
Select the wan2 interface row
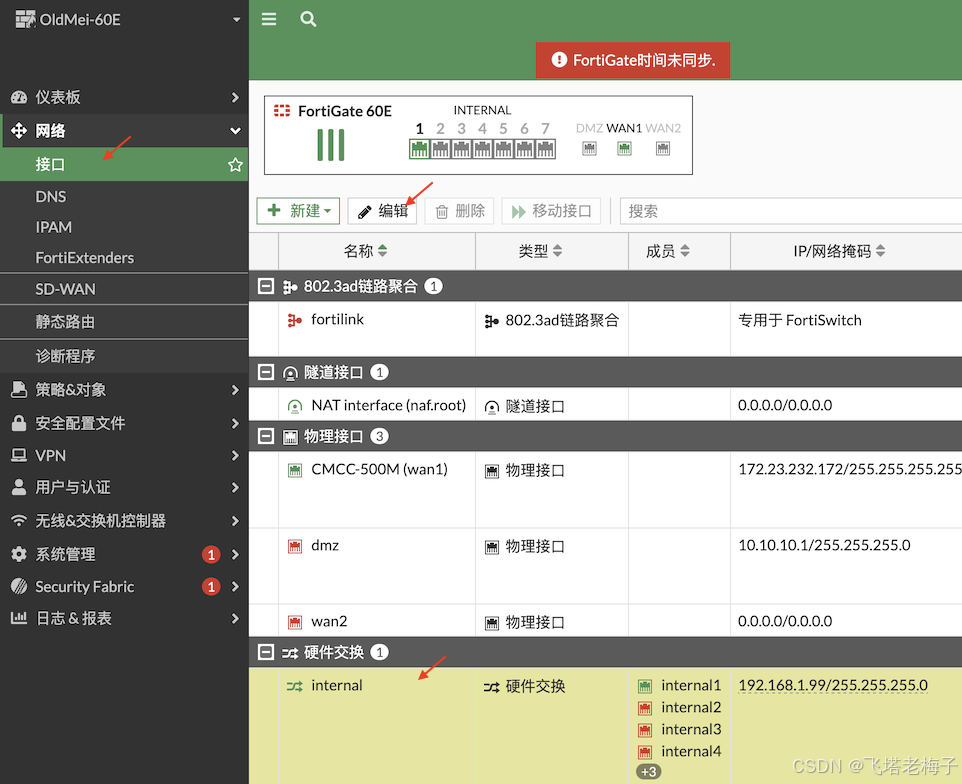coord(606,621)
